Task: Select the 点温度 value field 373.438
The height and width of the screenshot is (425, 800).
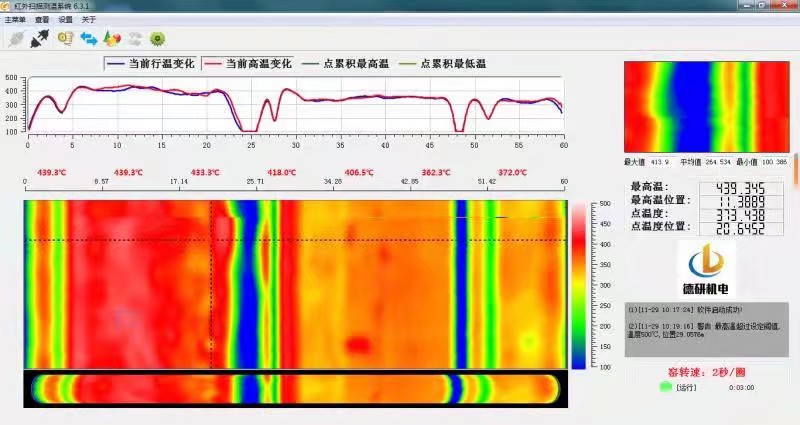Action: (741, 215)
